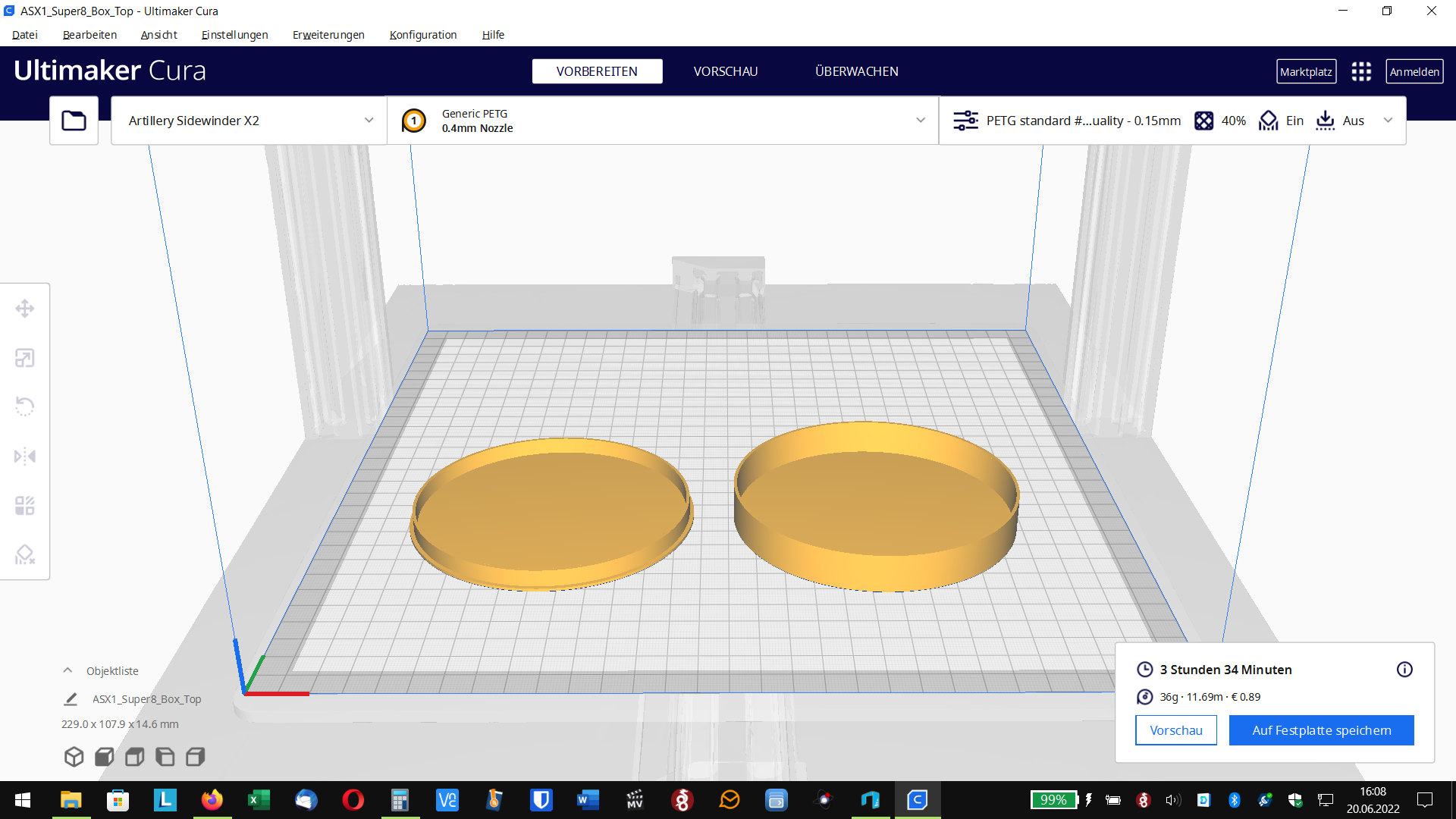Image resolution: width=1456 pixels, height=819 pixels.
Task: Select the Rotate tool
Action: (25, 406)
